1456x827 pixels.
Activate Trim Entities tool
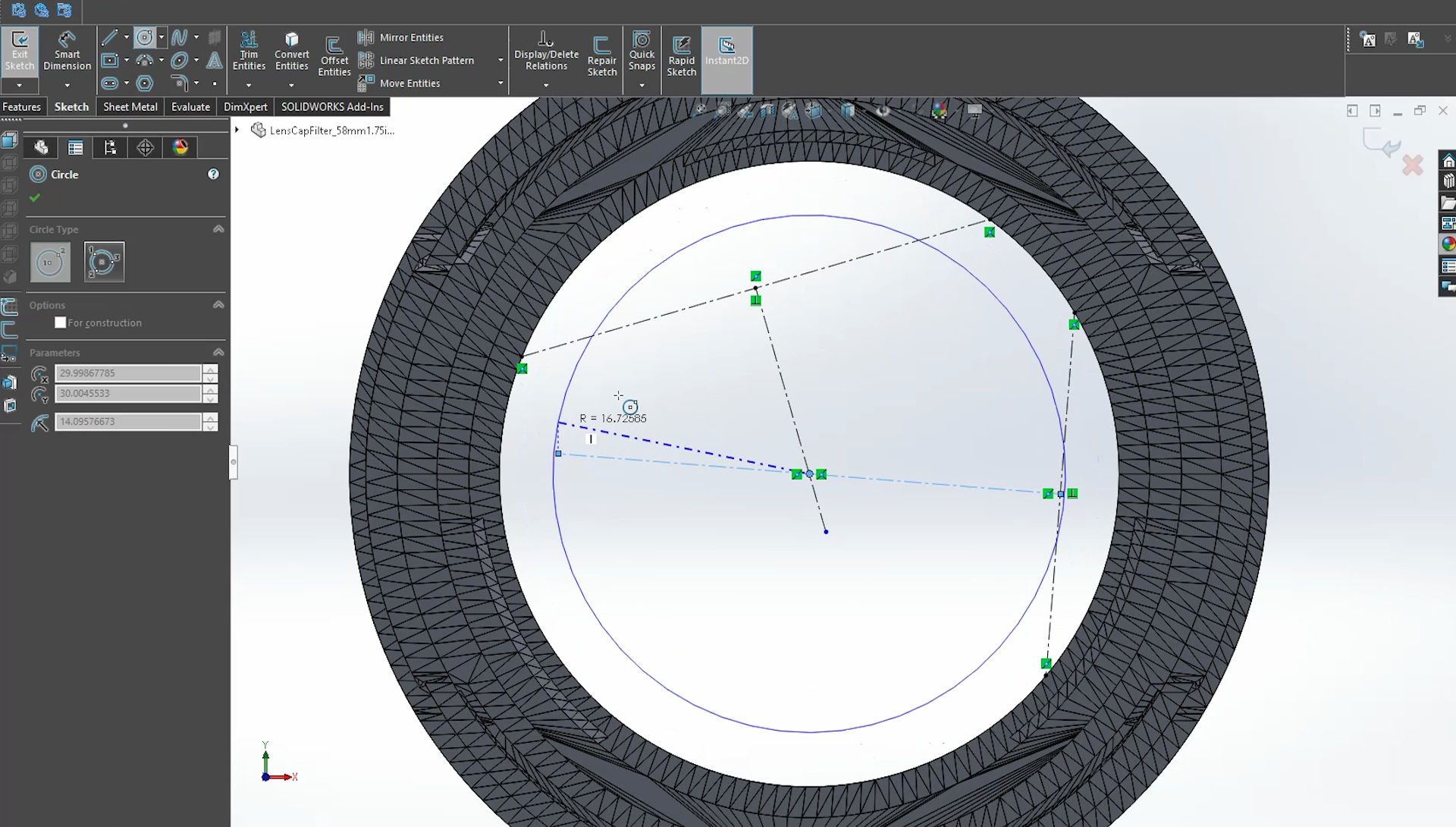[249, 52]
